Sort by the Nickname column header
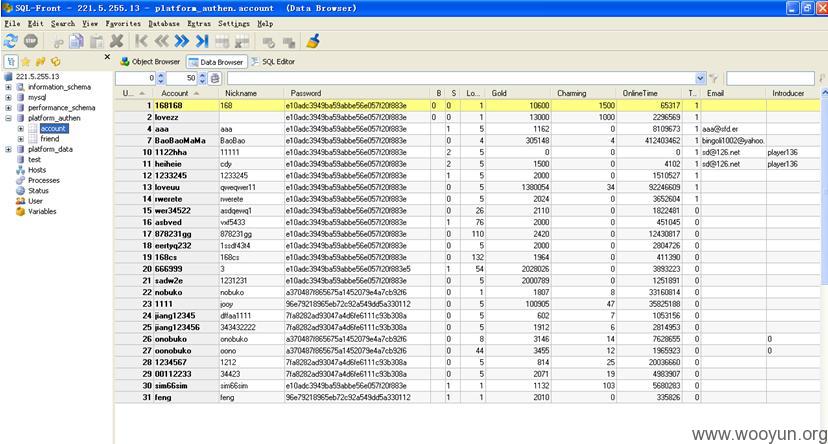Image resolution: width=828 pixels, height=444 pixels. coord(251,93)
